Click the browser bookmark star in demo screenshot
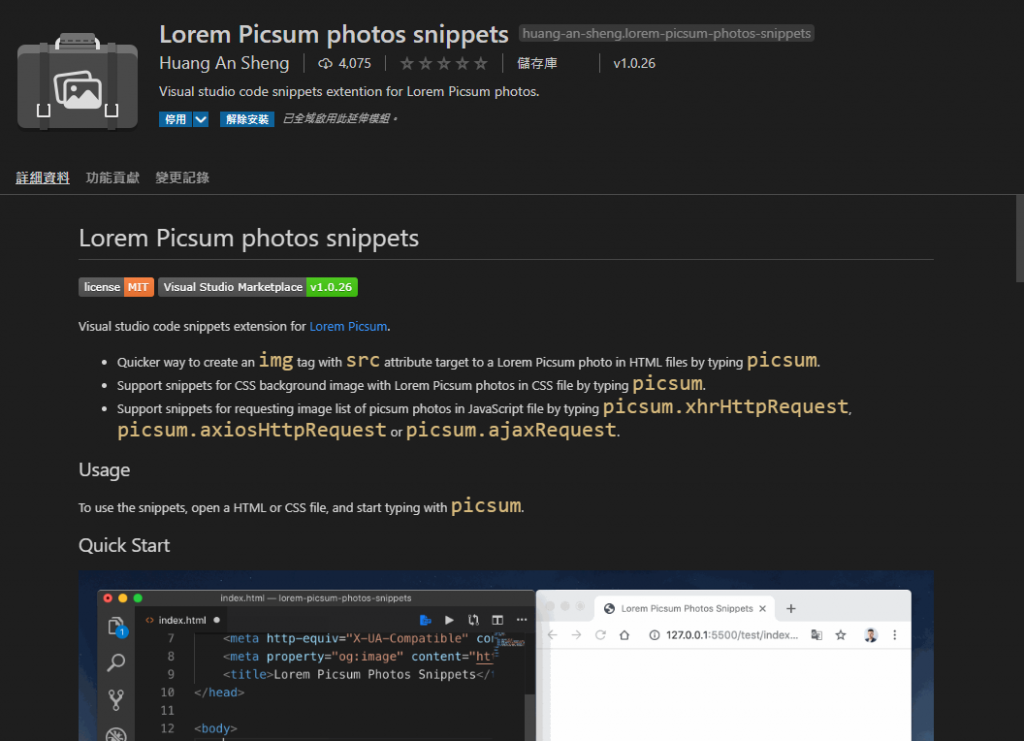Image resolution: width=1024 pixels, height=741 pixels. [840, 635]
